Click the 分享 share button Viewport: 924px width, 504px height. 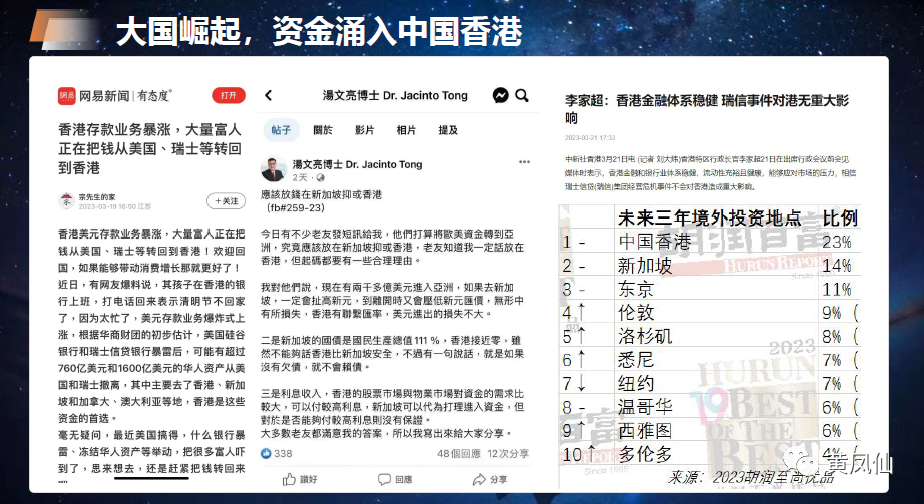click(x=490, y=479)
